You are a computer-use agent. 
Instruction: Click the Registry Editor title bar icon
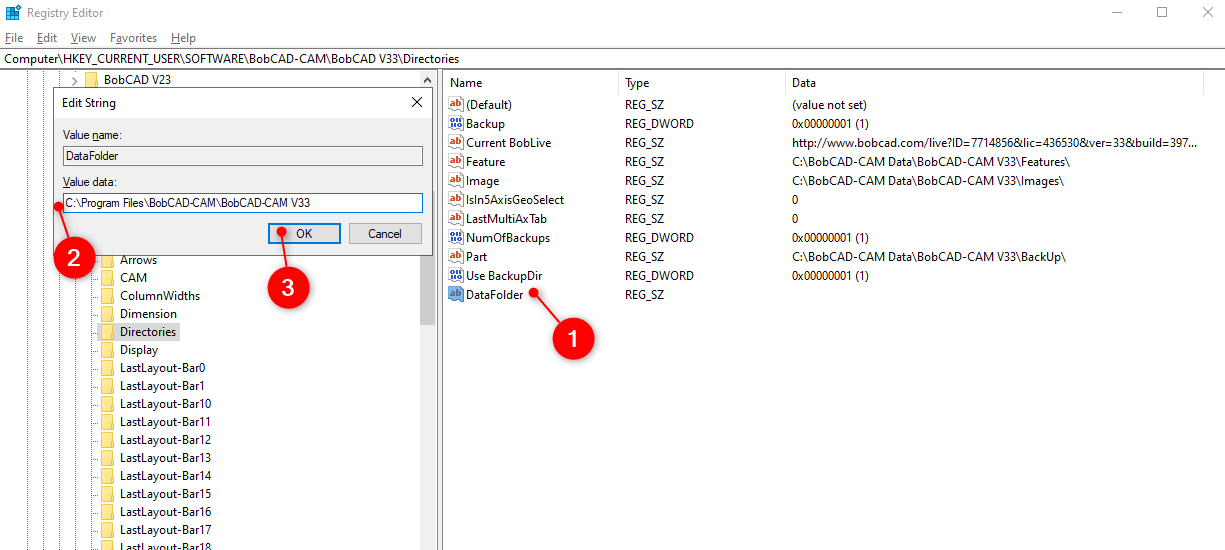tap(13, 12)
